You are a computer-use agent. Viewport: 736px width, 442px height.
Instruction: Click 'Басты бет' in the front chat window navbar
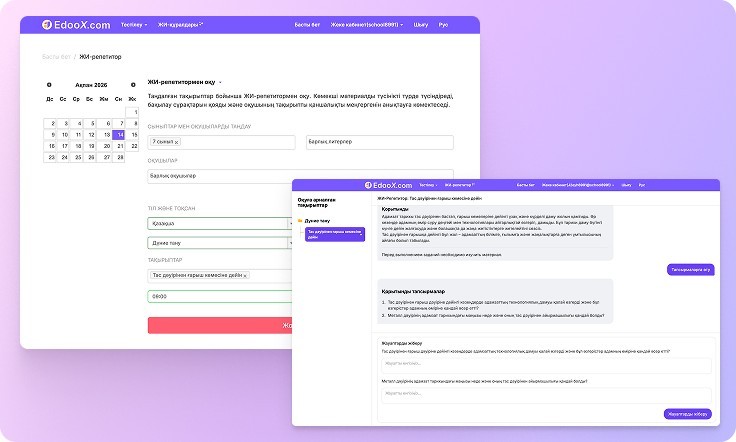click(x=526, y=185)
